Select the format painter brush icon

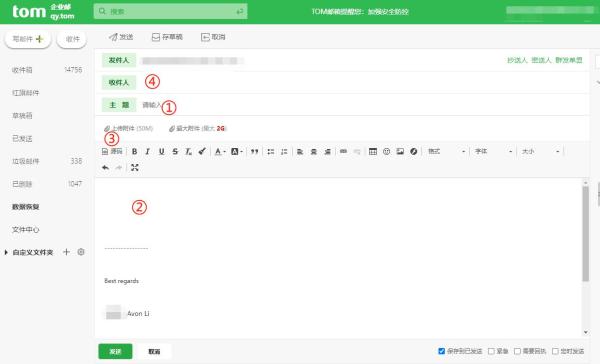coord(202,152)
